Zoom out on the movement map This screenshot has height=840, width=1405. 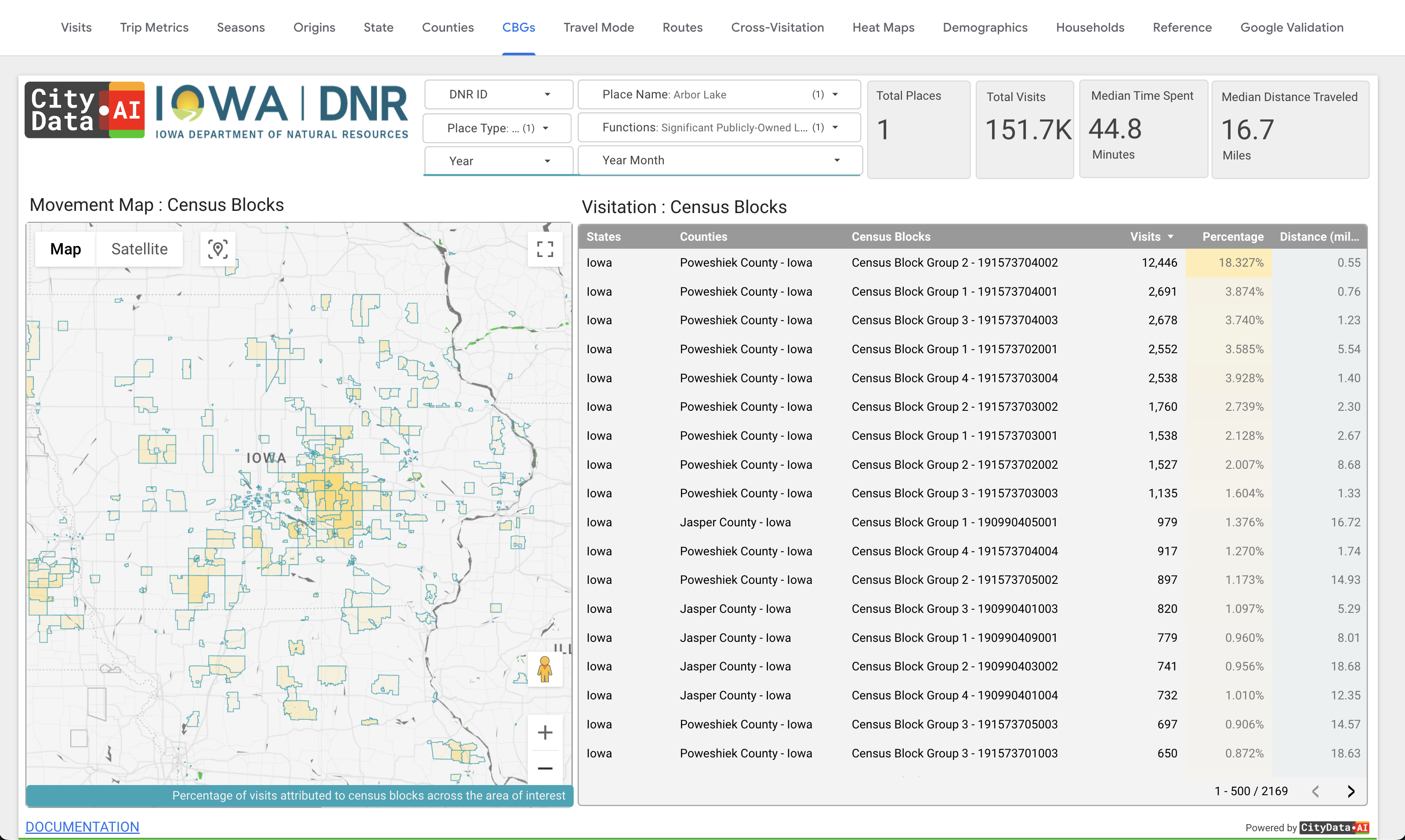click(545, 768)
